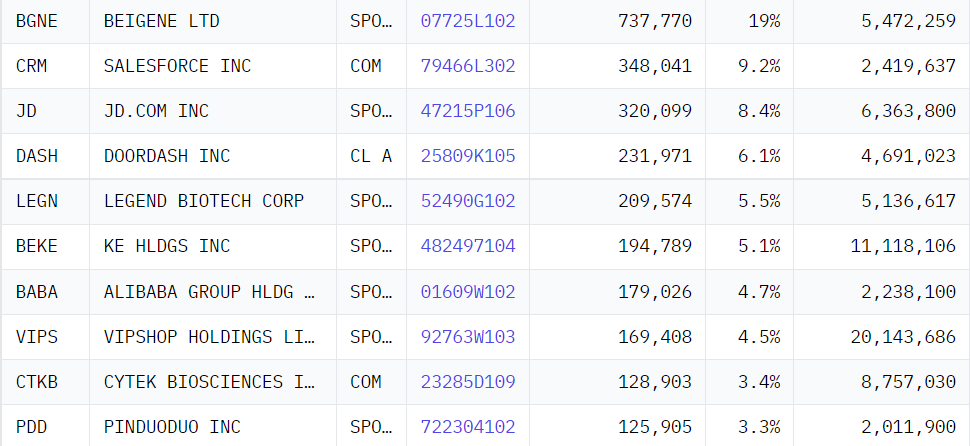Image resolution: width=970 pixels, height=446 pixels.
Task: Open CUSIP link 23285D109 for Cytek
Action: coord(468,382)
